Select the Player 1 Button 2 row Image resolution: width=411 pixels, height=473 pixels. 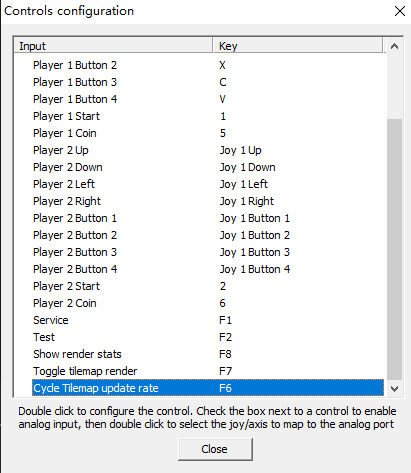[x=208, y=65]
